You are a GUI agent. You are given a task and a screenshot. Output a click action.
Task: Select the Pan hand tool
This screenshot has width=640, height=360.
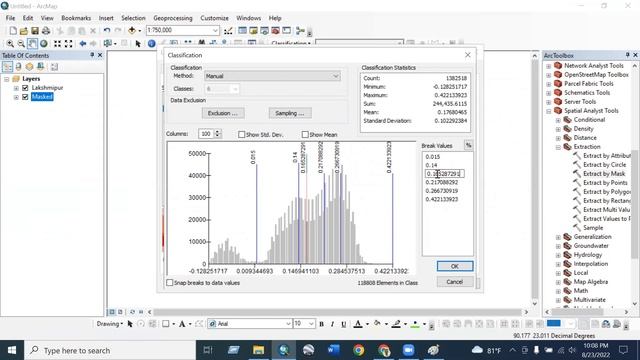pyautogui.click(x=32, y=43)
